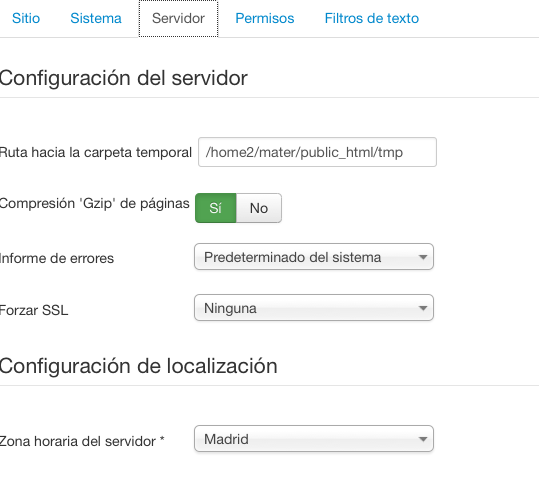Click the Forzar SSL label

point(34,310)
